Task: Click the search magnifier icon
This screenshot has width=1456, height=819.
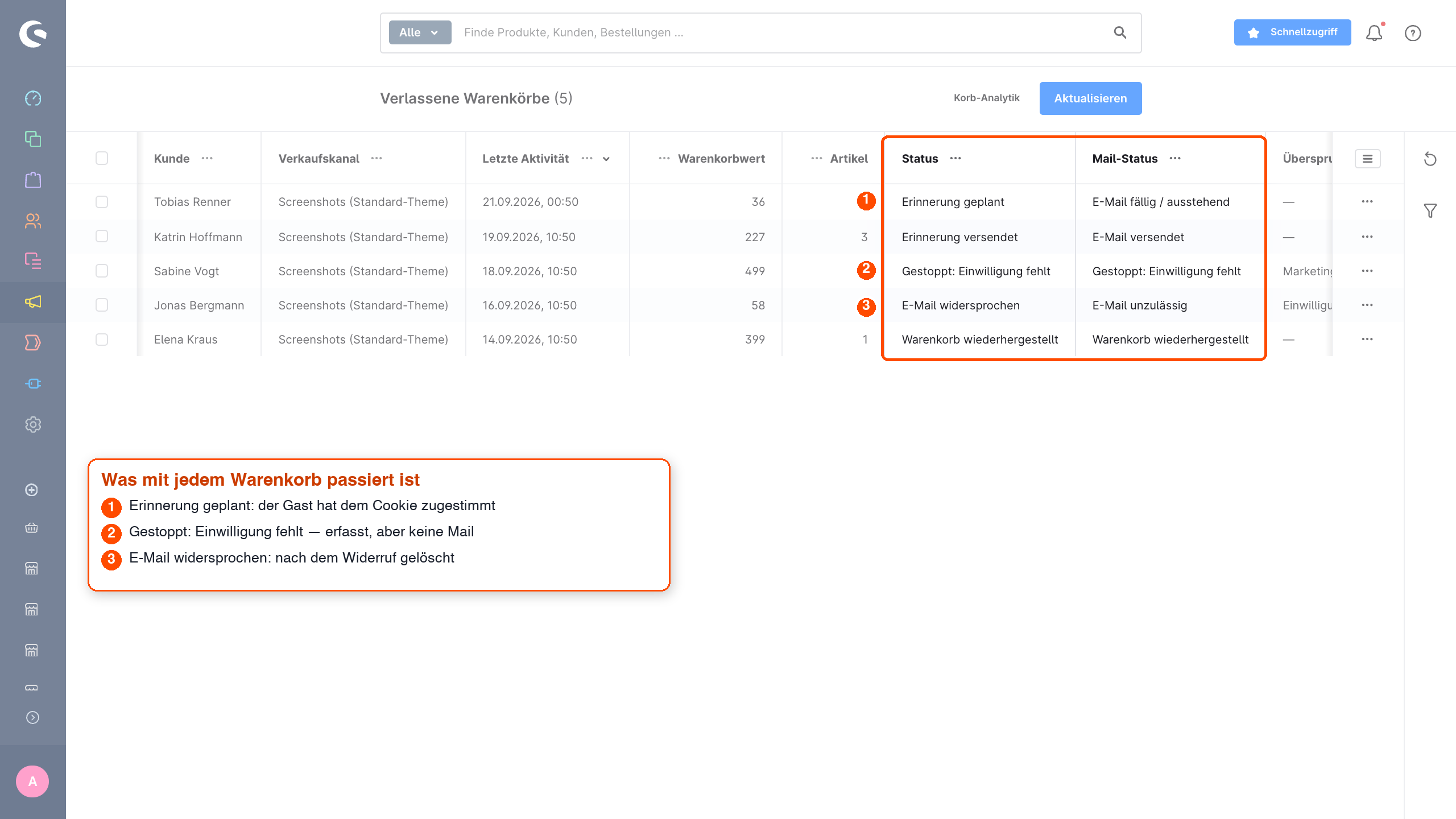Action: coord(1120,32)
